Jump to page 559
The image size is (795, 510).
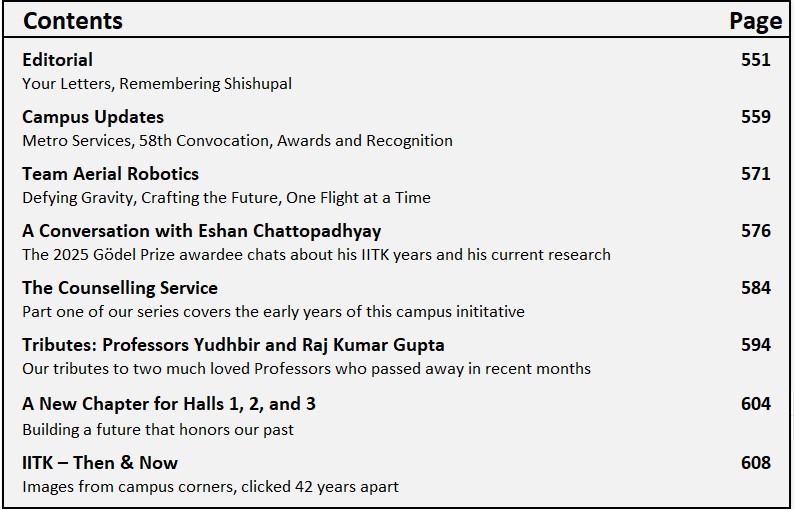[755, 117]
